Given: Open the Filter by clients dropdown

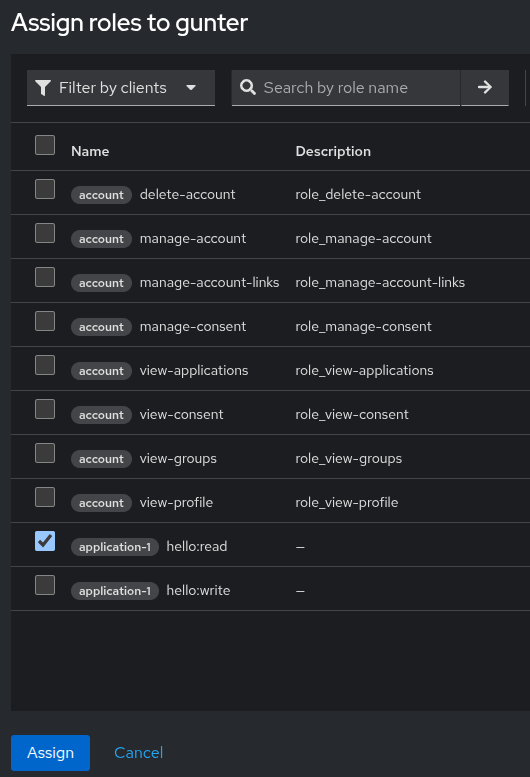Looking at the screenshot, I should [x=121, y=88].
